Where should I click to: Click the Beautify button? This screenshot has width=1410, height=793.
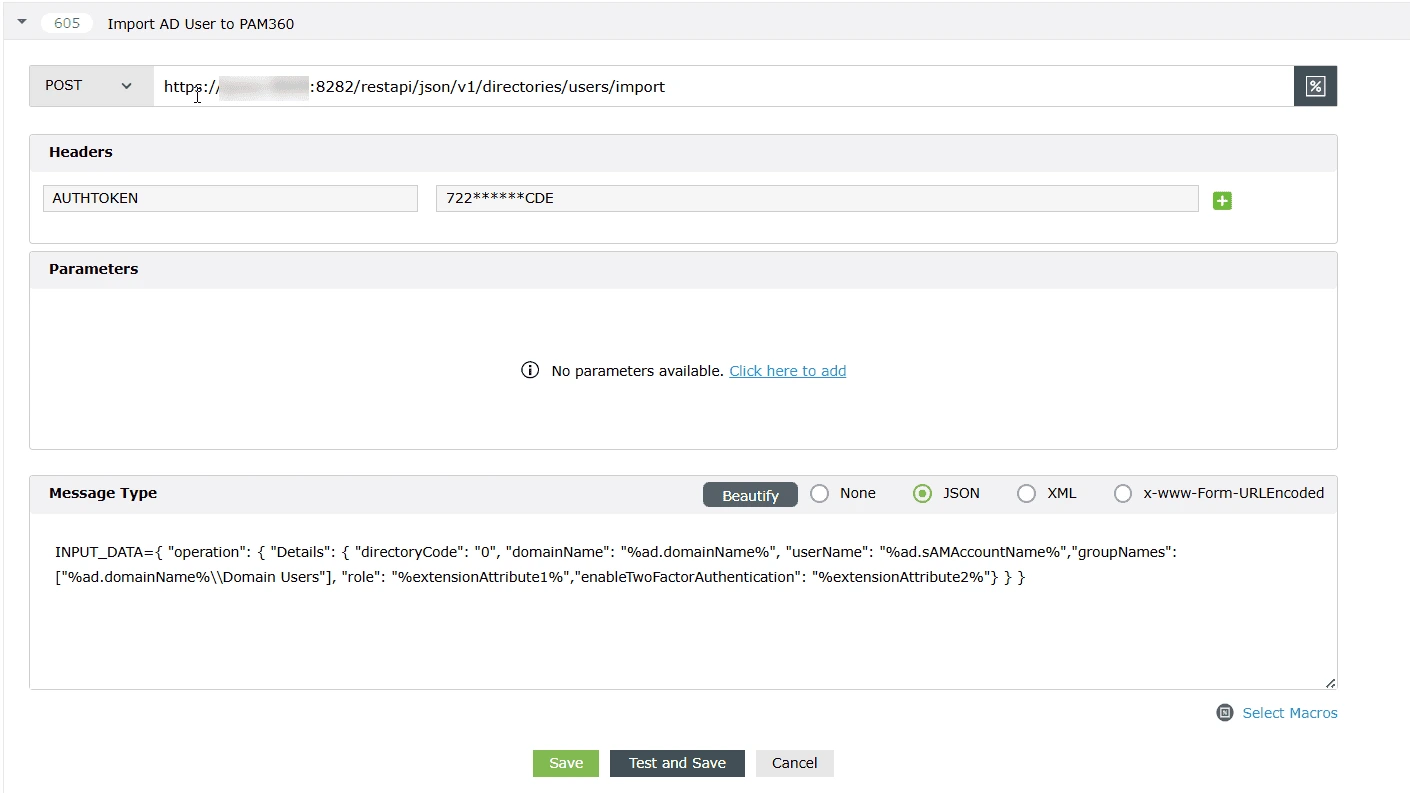(750, 494)
